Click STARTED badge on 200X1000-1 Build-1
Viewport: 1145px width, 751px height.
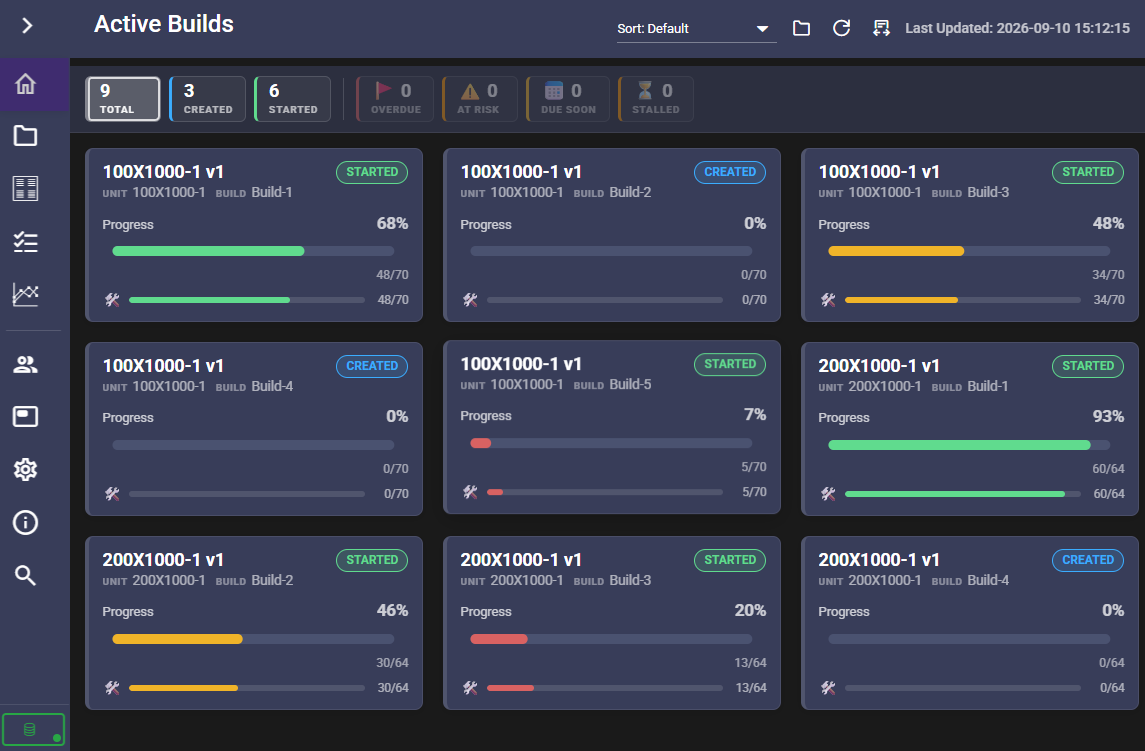coord(1087,365)
